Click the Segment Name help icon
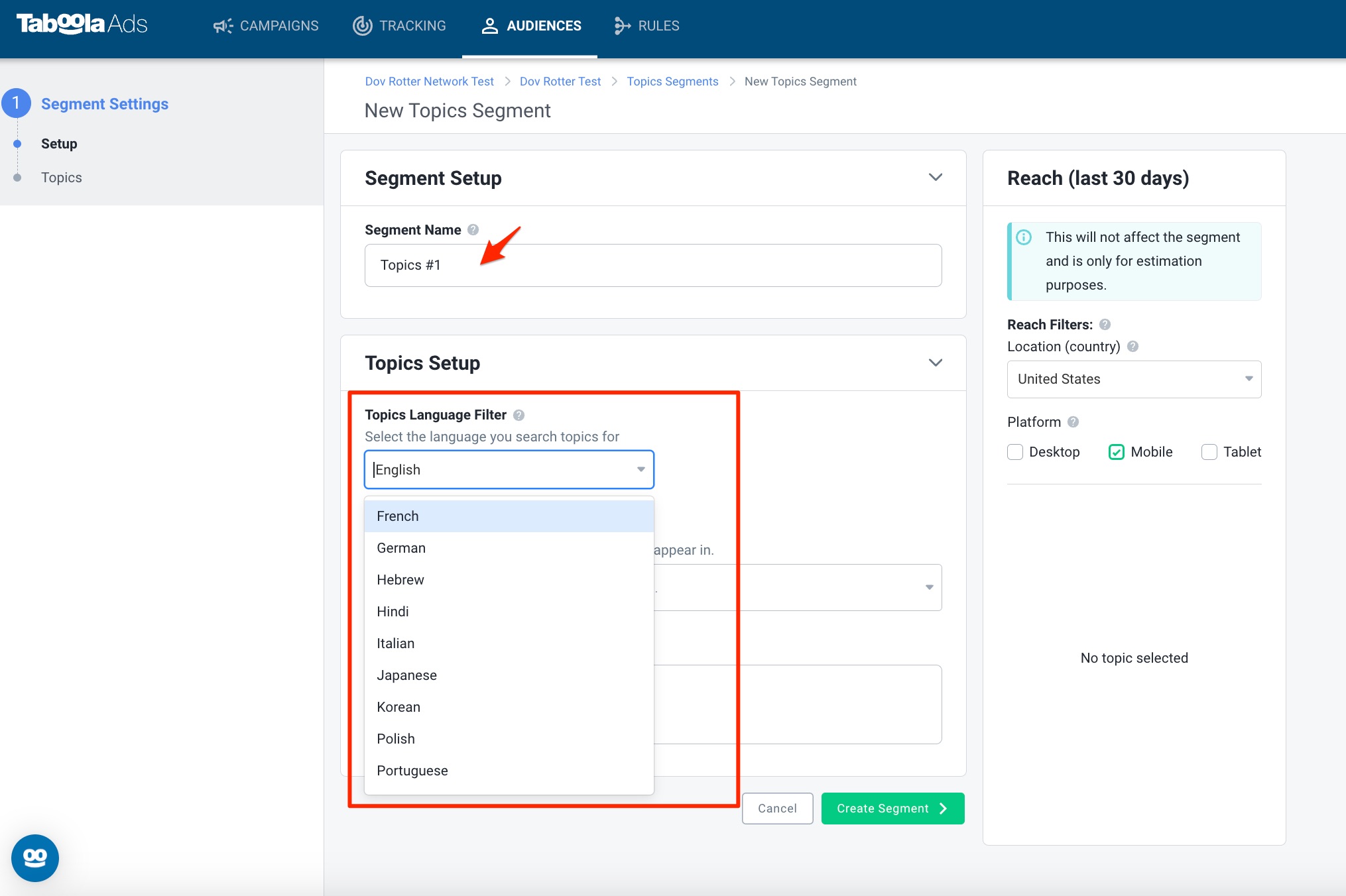 click(x=473, y=230)
